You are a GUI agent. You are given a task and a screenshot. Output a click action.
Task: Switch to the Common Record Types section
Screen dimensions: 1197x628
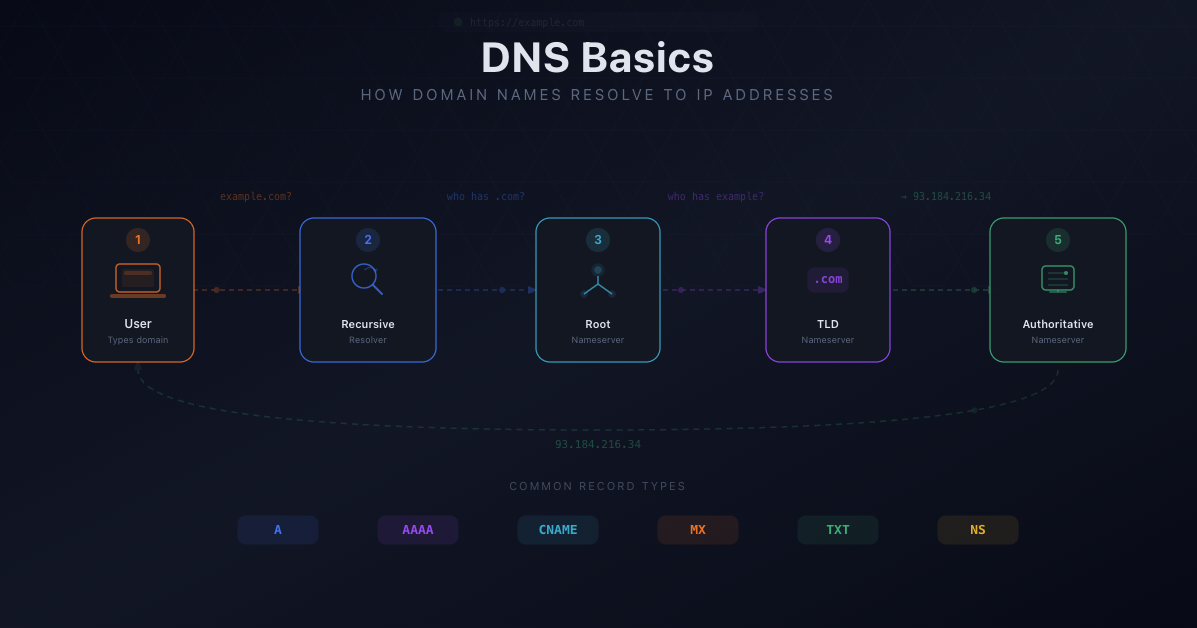click(597, 486)
